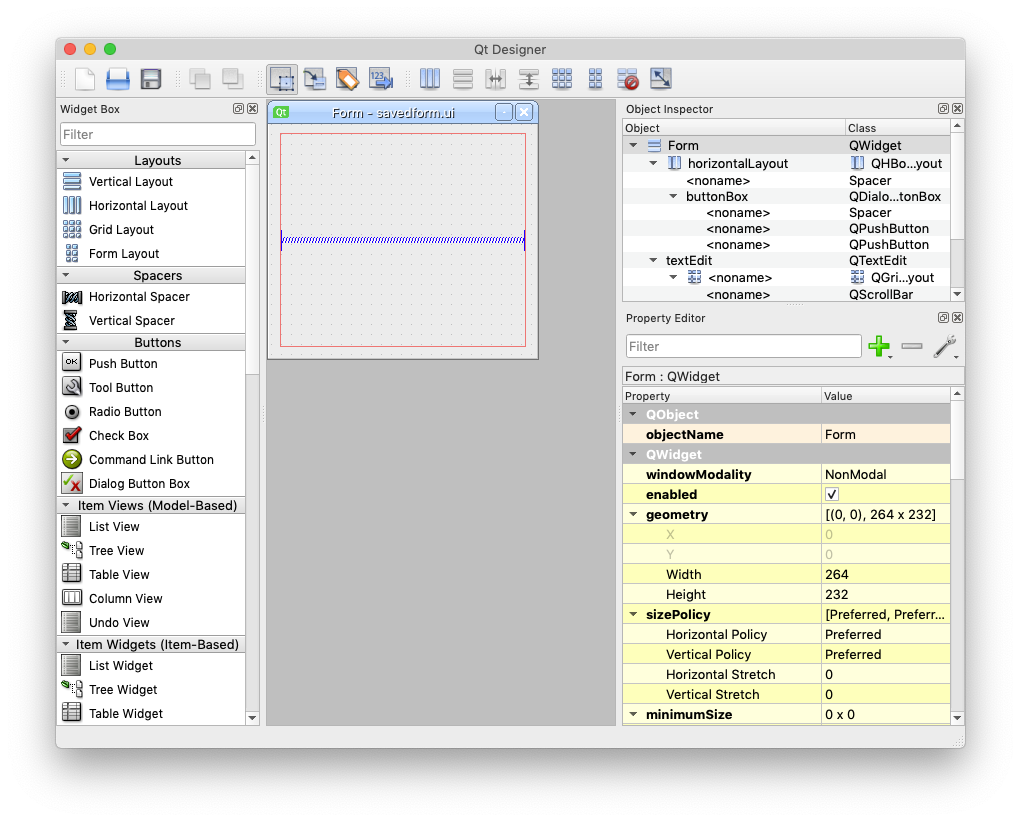This screenshot has width=1021, height=822.
Task: Add dynamic property with green plus
Action: [879, 347]
